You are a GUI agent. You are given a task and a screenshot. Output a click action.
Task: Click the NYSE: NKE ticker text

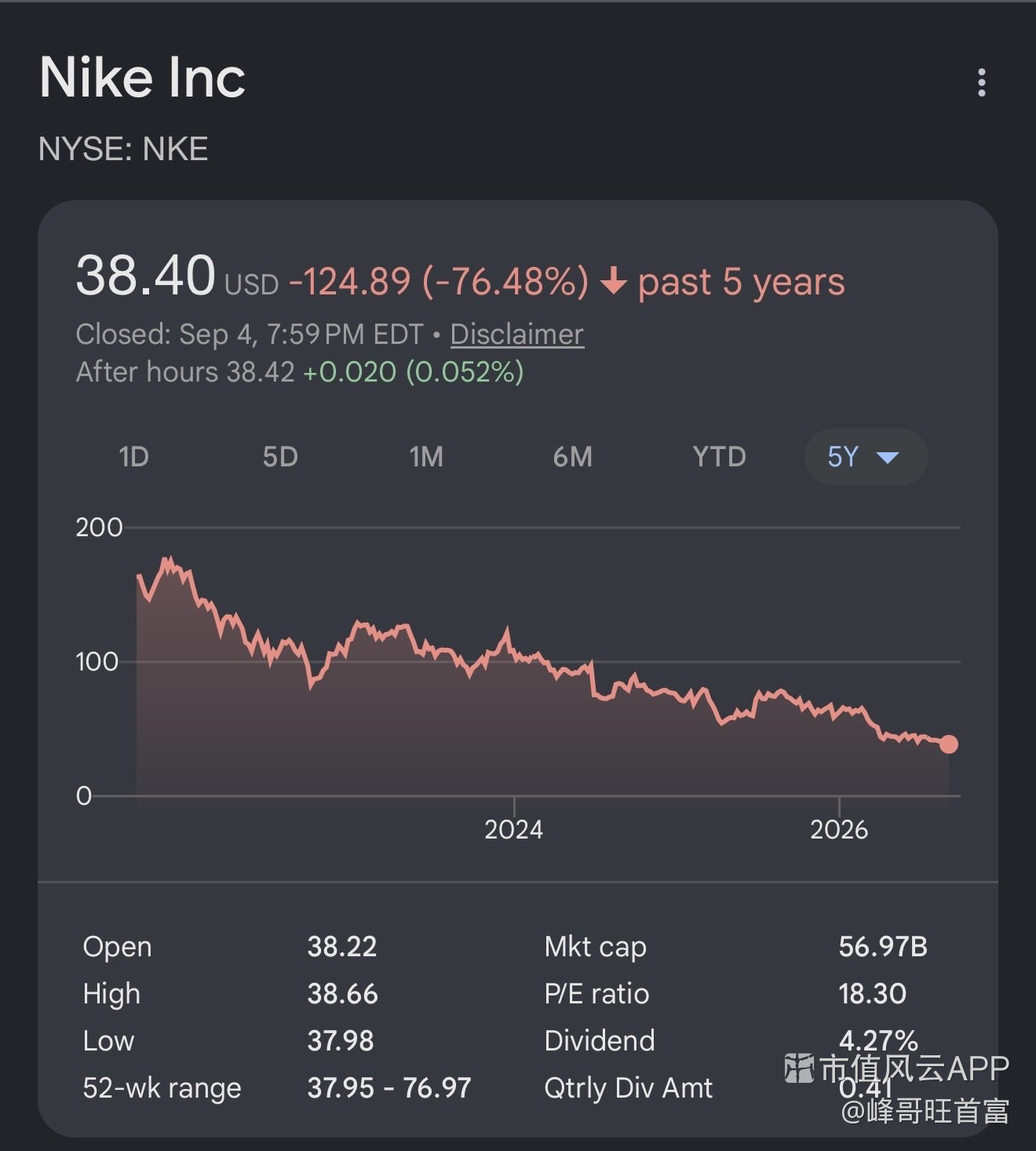point(123,149)
